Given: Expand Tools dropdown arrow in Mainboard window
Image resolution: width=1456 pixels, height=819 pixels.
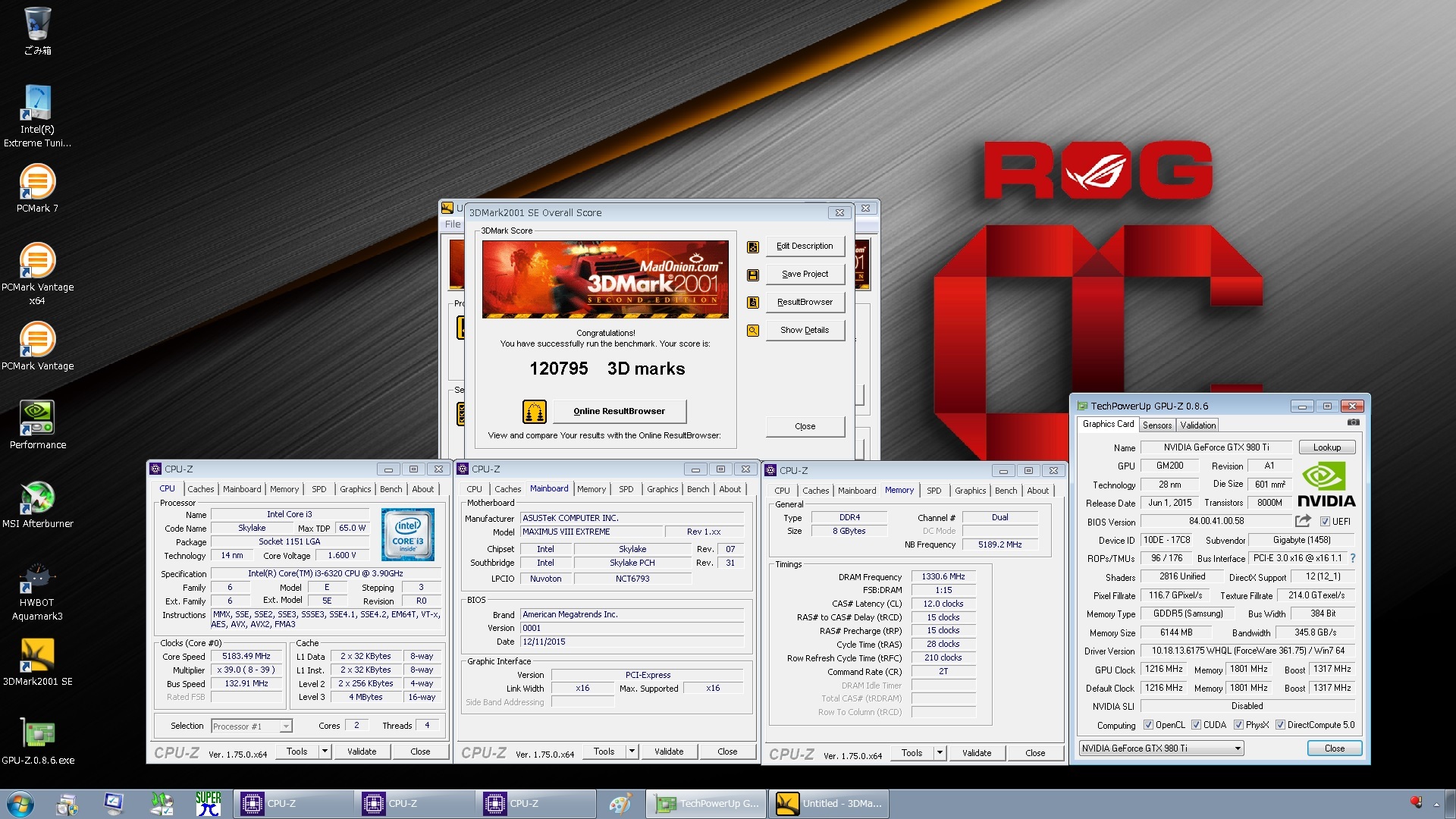Looking at the screenshot, I should [x=632, y=752].
